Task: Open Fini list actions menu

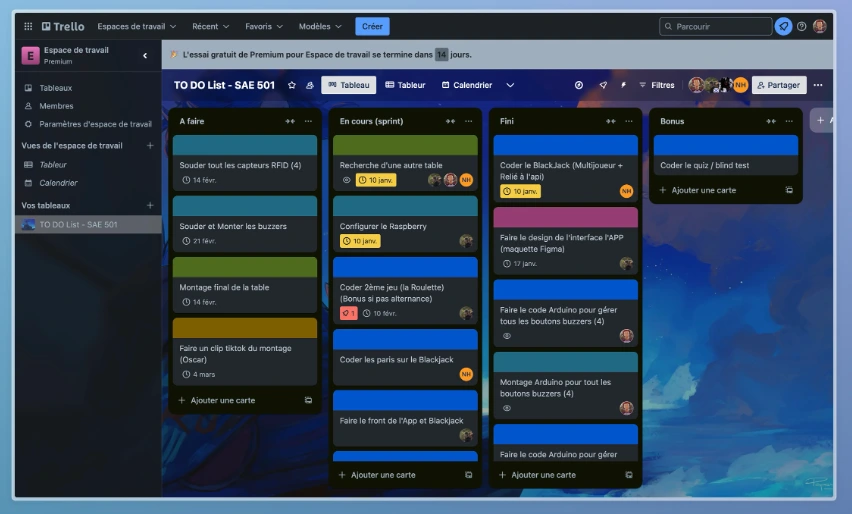Action: pos(629,121)
